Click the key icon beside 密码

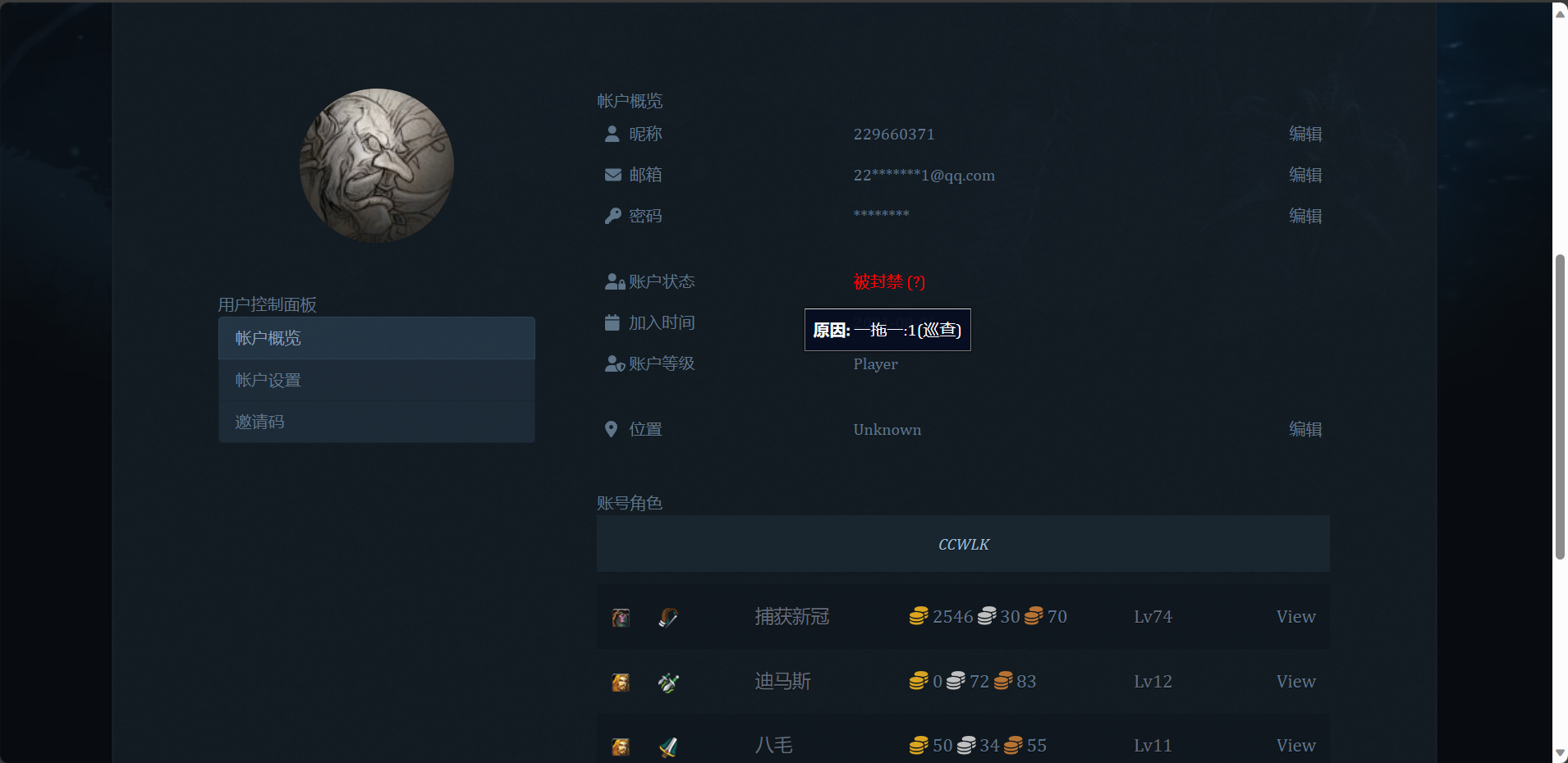tap(612, 215)
